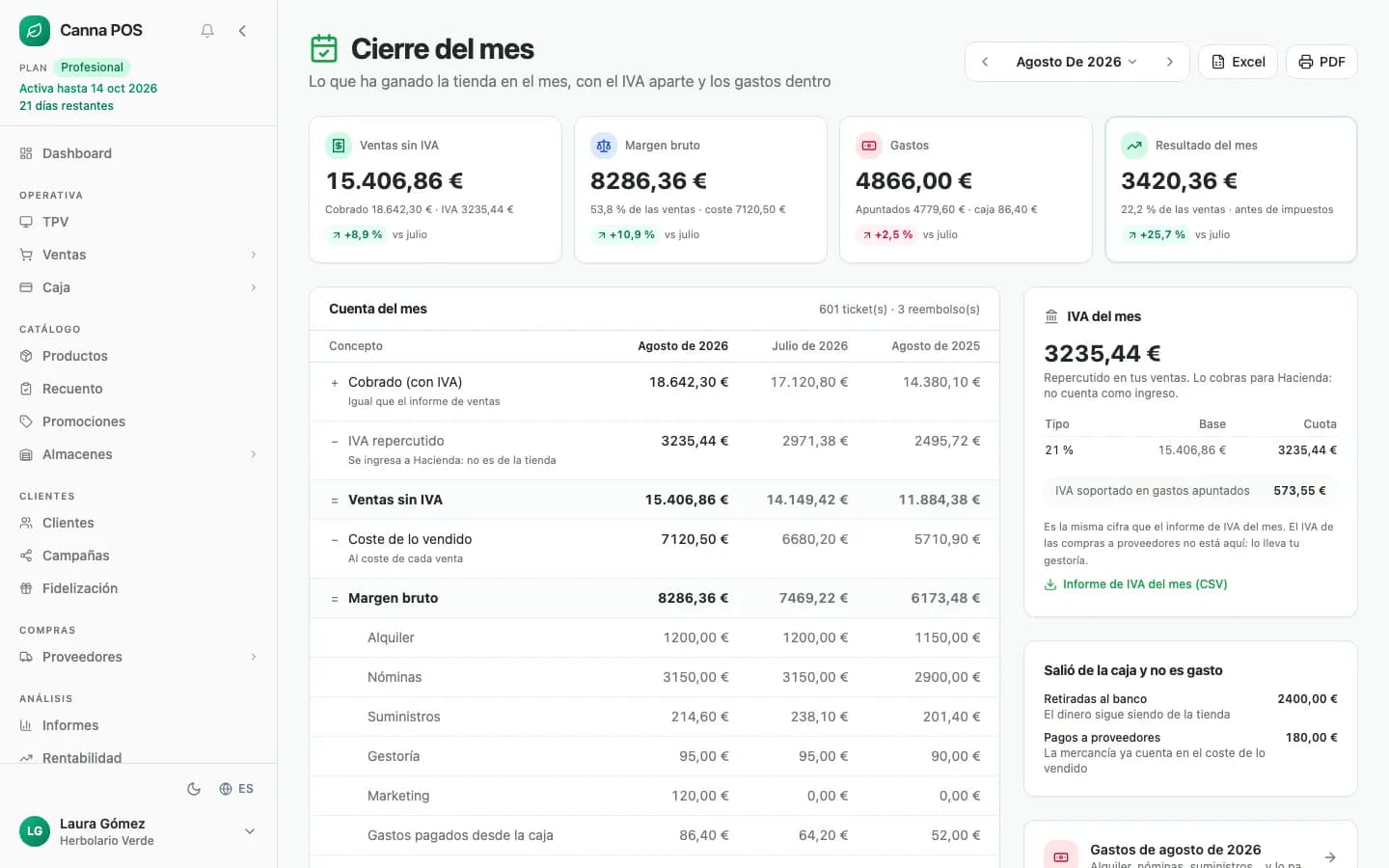The width and height of the screenshot is (1389, 868).
Task: Download the Informe de IVA del mes CSV
Action: [1135, 584]
